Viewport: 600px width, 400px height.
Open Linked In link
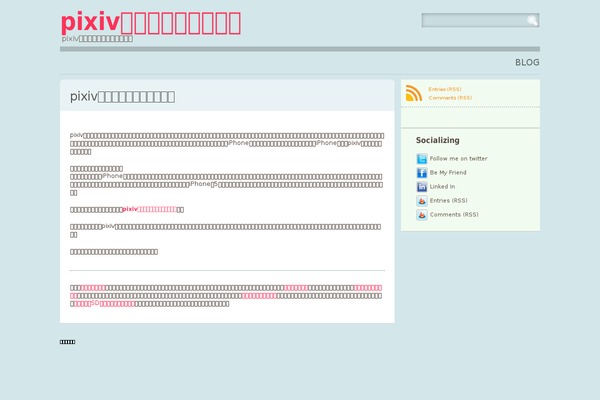(x=442, y=186)
